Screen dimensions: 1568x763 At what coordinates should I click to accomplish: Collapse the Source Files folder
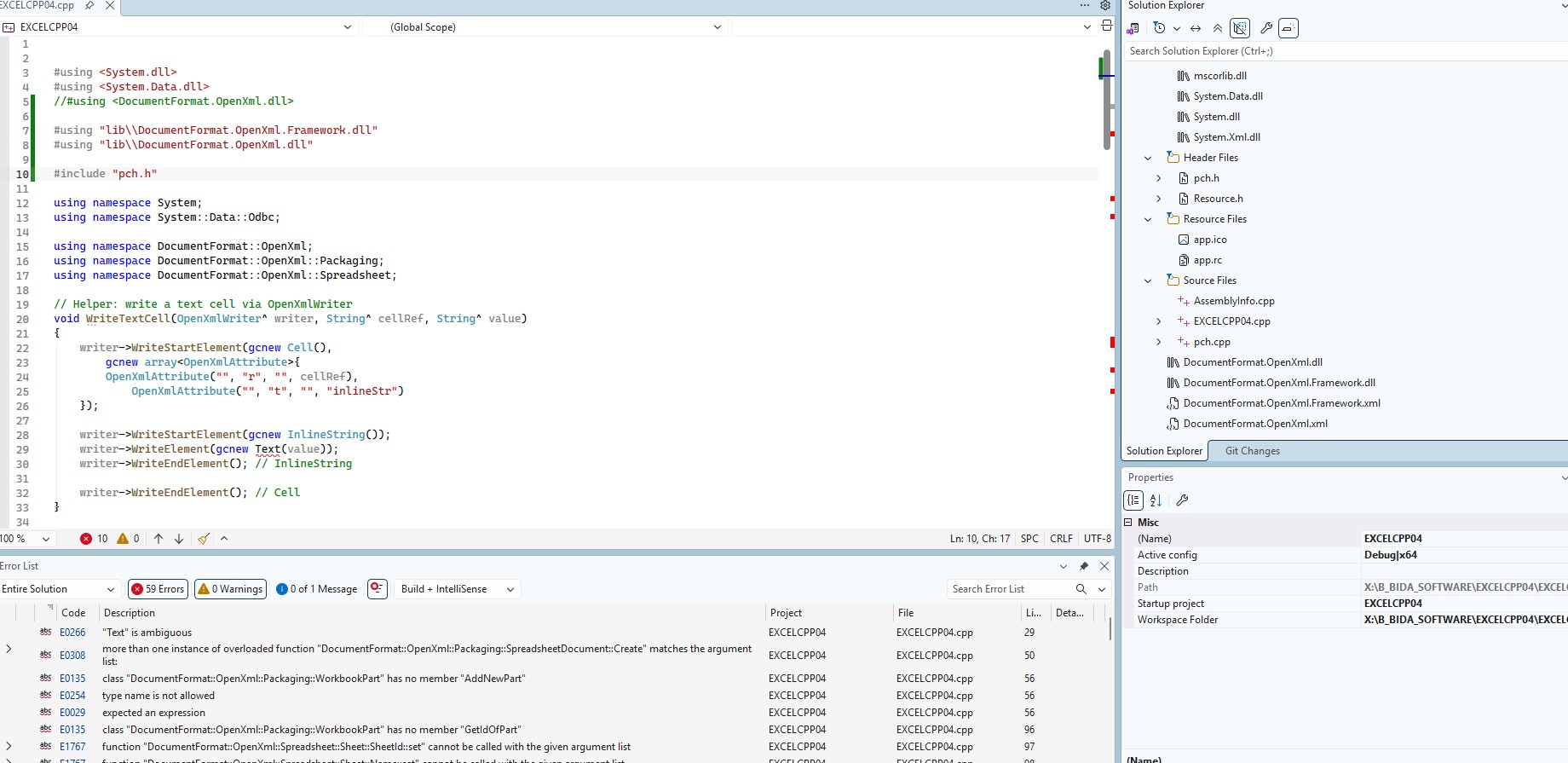click(x=1148, y=280)
